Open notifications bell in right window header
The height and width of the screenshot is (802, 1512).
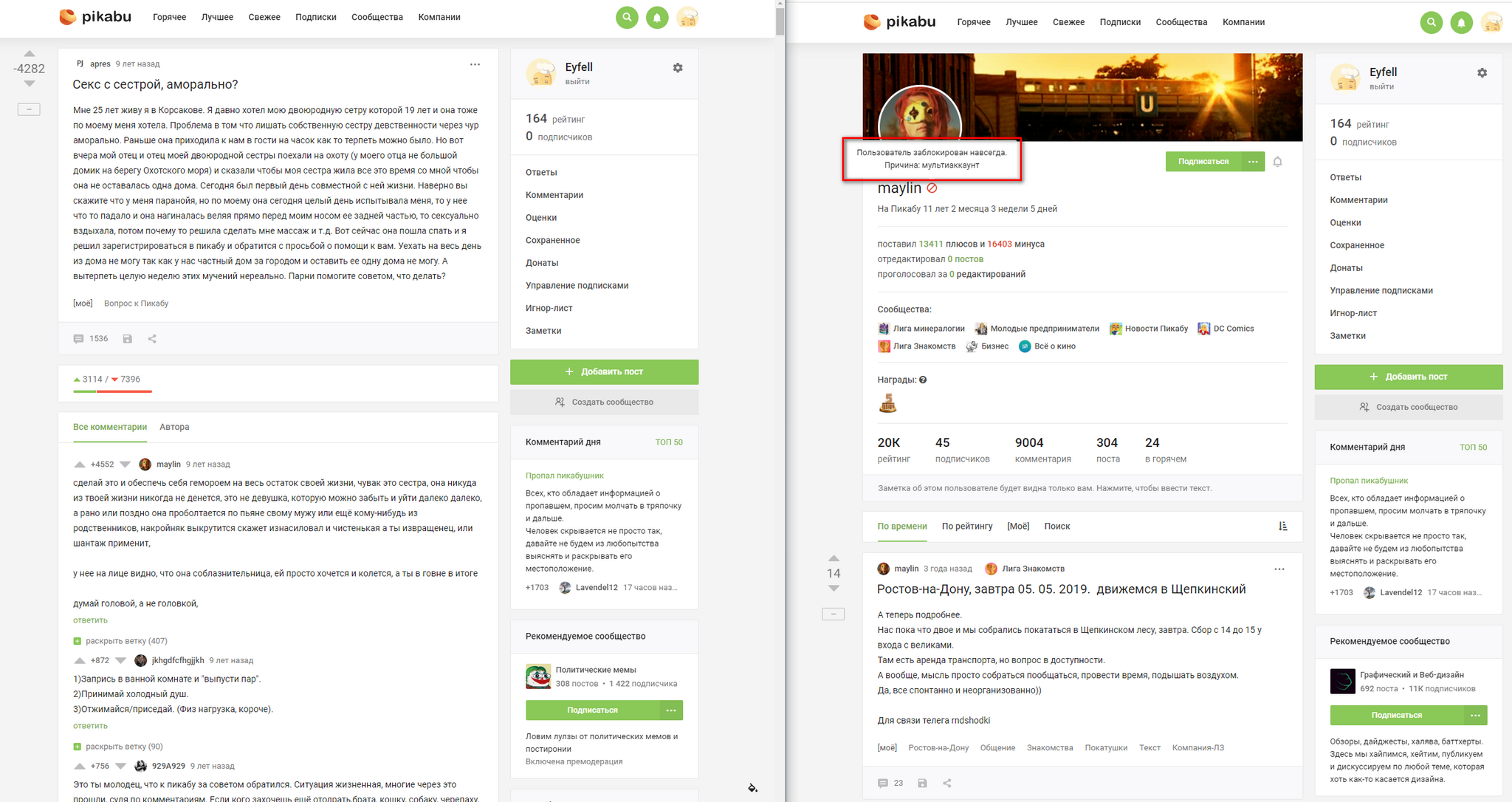[1462, 22]
